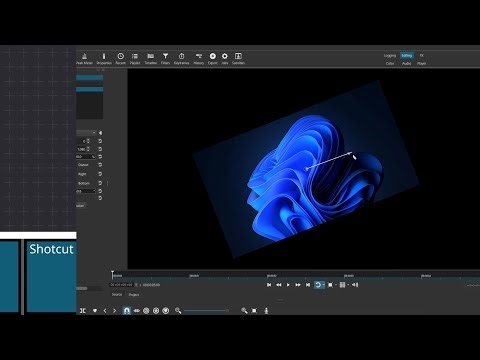The height and width of the screenshot is (360, 480).
Task: Show the Timeline panel
Action: [x=151, y=59]
